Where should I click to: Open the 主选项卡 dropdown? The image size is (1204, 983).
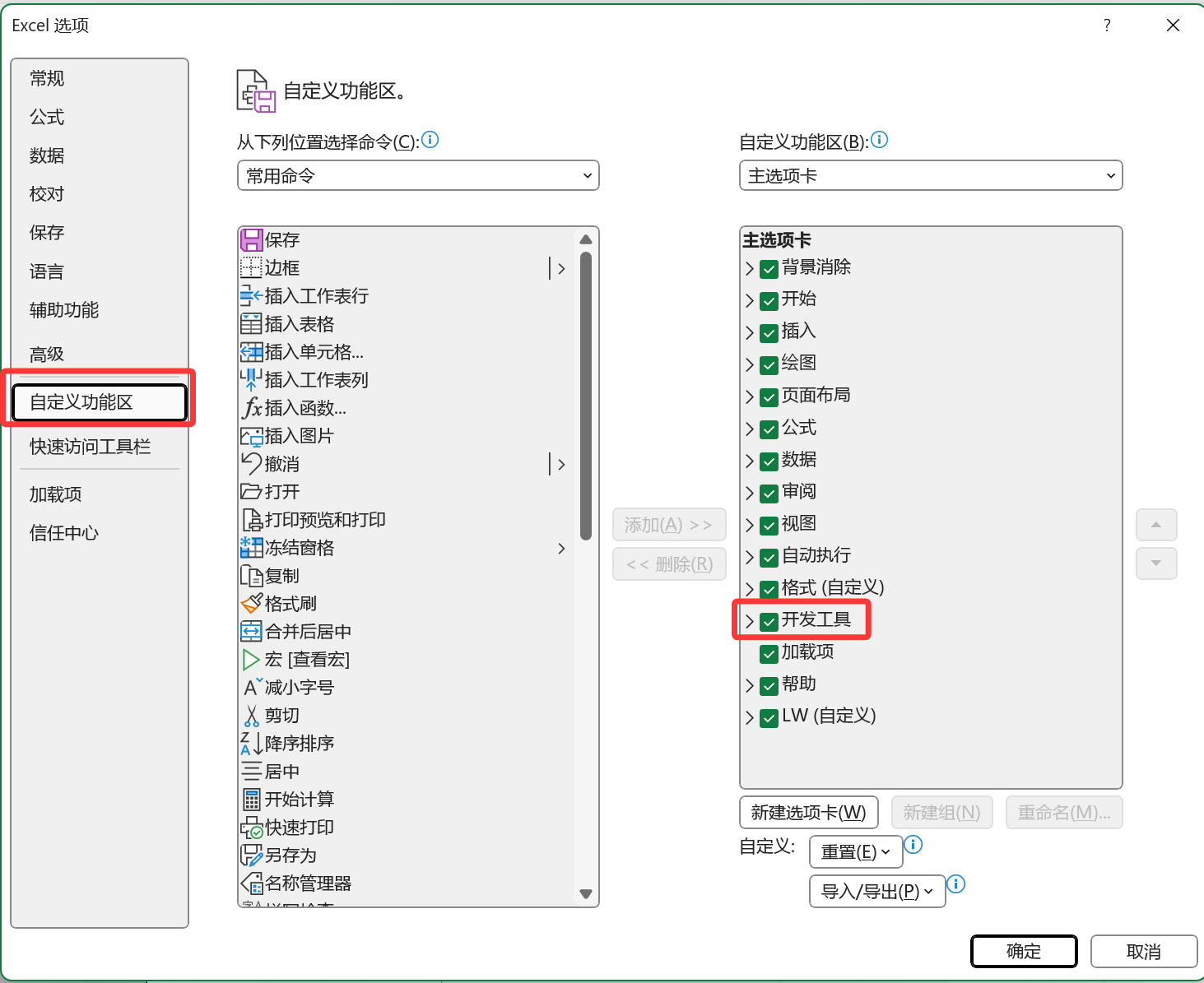[x=931, y=175]
